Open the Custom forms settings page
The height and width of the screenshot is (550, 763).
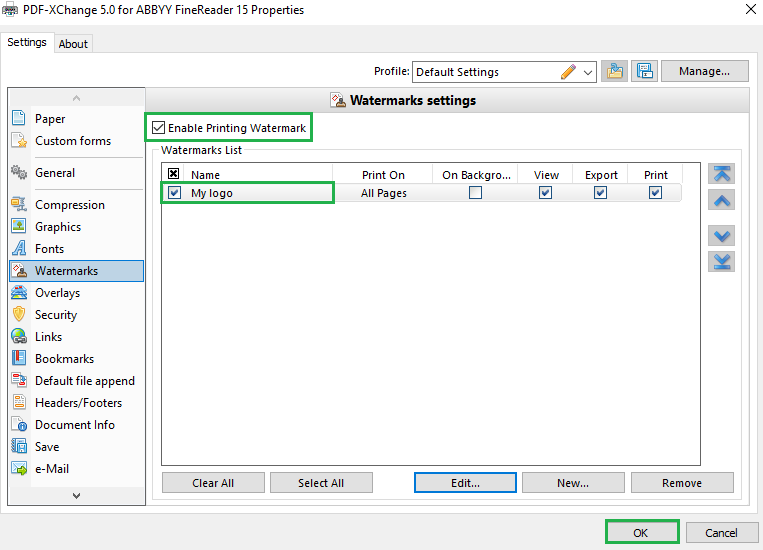(76, 141)
